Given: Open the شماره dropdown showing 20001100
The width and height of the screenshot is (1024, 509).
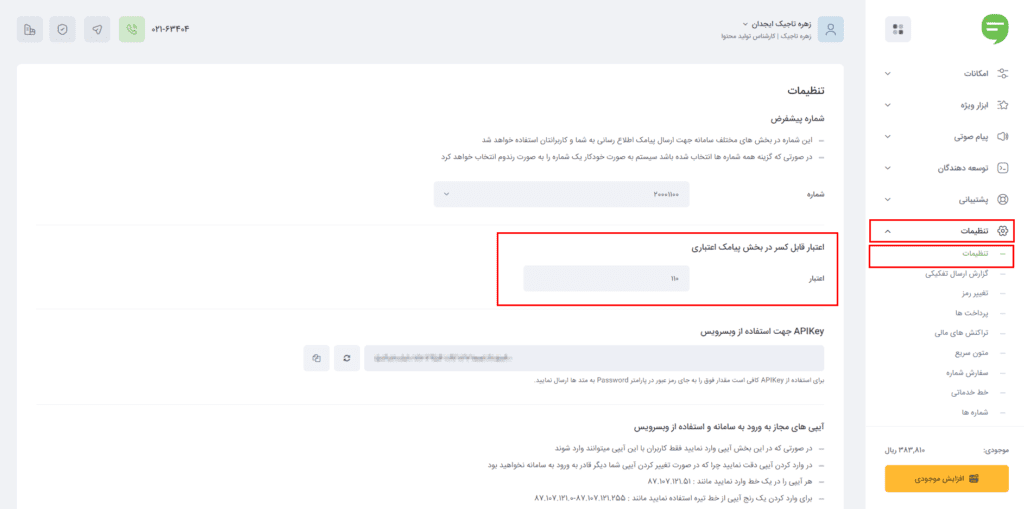Looking at the screenshot, I should (562, 194).
